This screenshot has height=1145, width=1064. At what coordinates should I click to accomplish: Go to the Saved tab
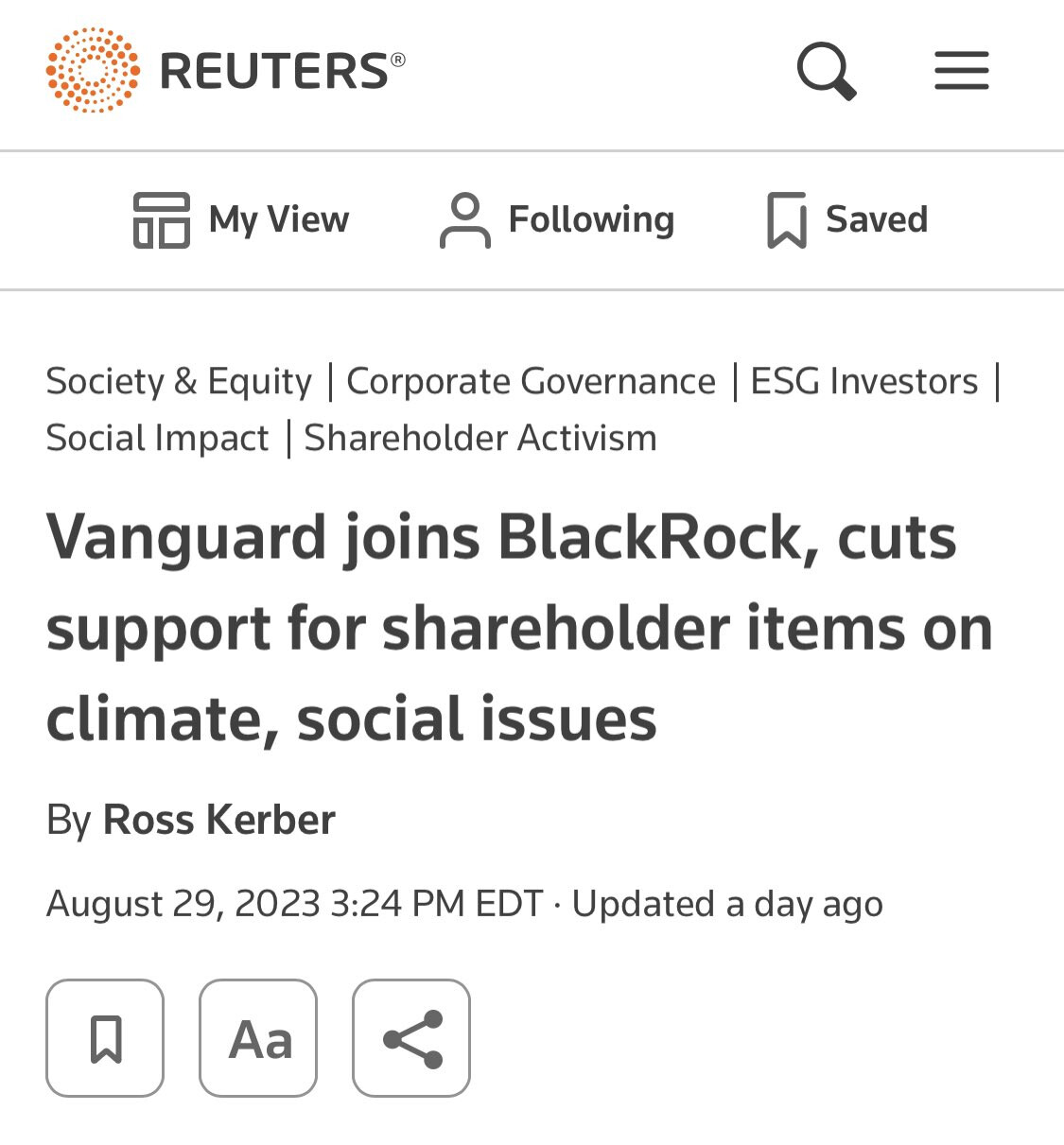coord(876,219)
